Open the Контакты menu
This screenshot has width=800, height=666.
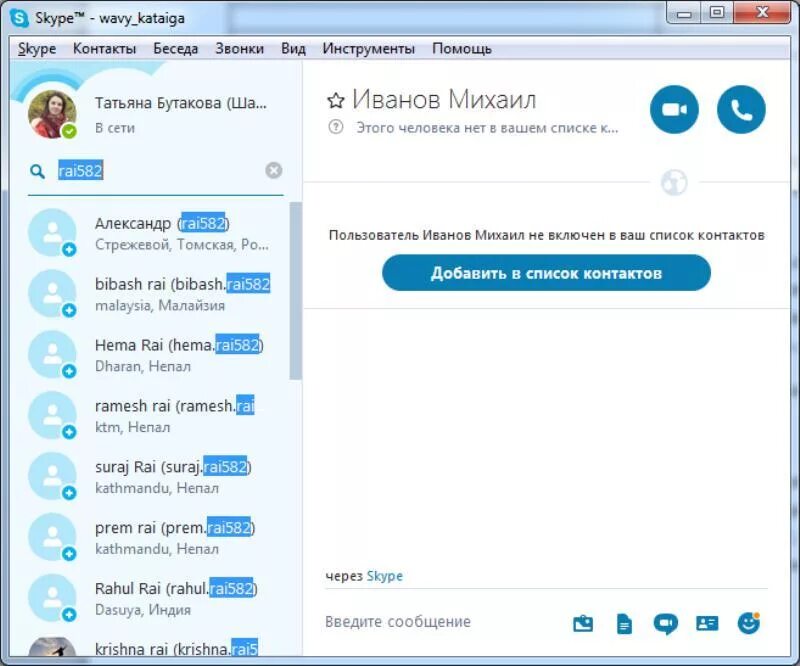point(105,48)
